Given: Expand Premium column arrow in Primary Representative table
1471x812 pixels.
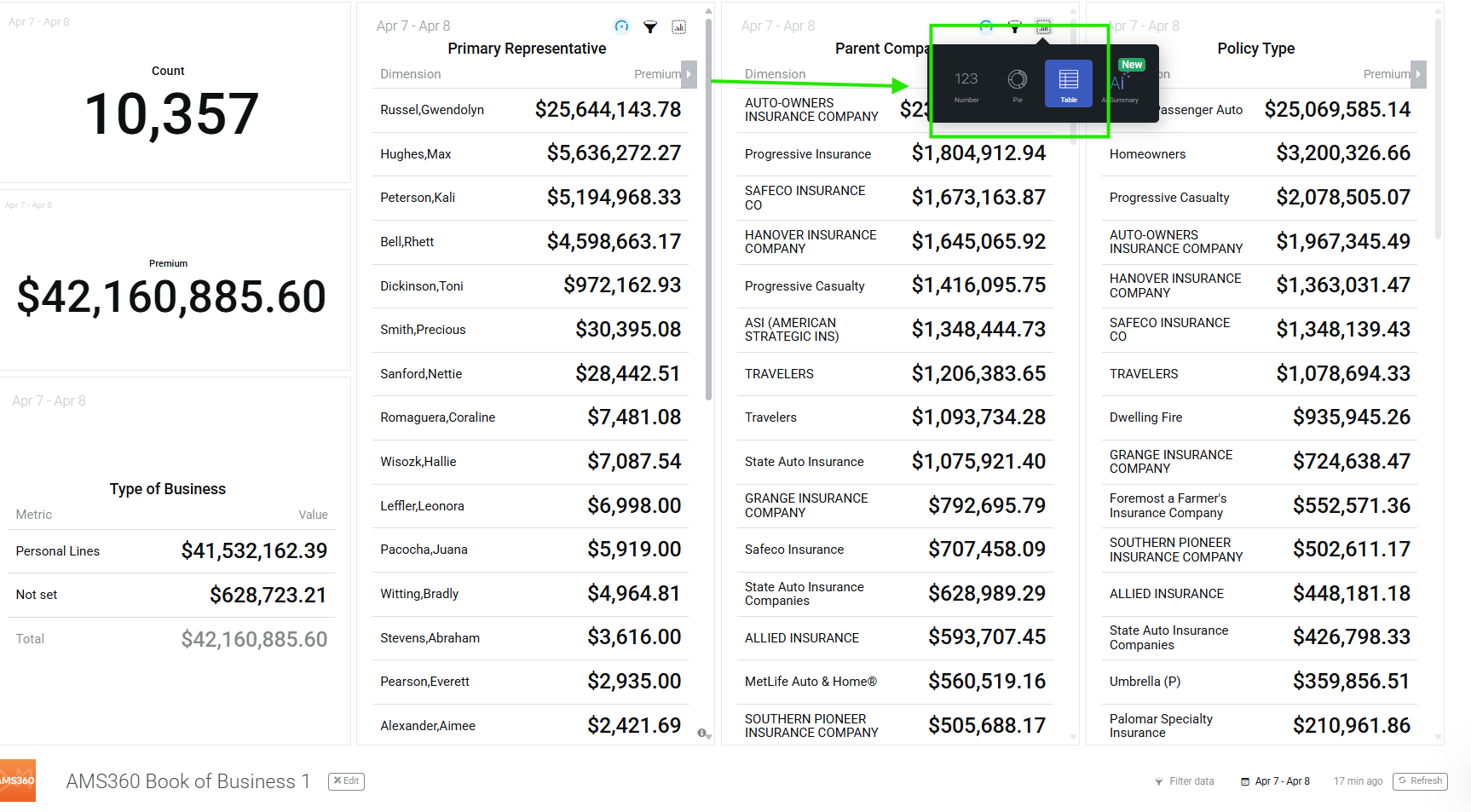Looking at the screenshot, I should [689, 74].
